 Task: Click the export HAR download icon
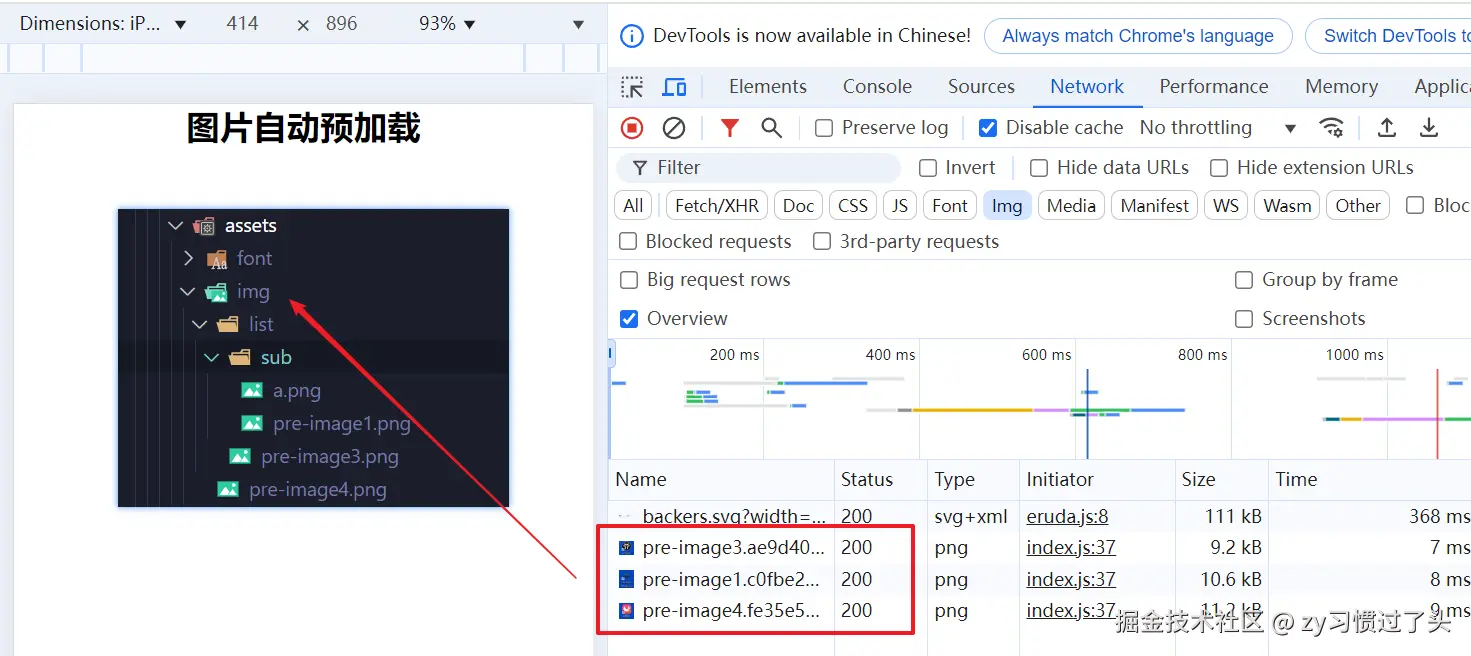(1429, 128)
